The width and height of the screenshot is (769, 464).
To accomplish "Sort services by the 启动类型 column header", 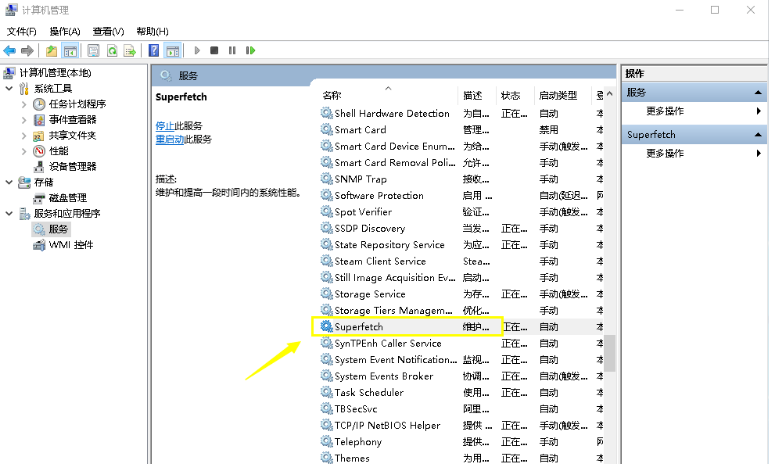I will point(558,95).
